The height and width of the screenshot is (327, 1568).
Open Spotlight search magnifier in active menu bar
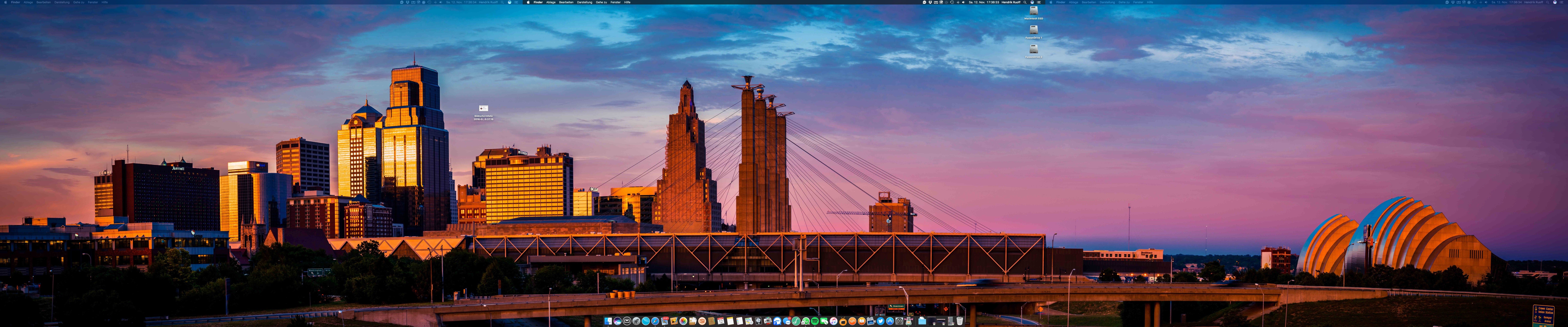1025,2
